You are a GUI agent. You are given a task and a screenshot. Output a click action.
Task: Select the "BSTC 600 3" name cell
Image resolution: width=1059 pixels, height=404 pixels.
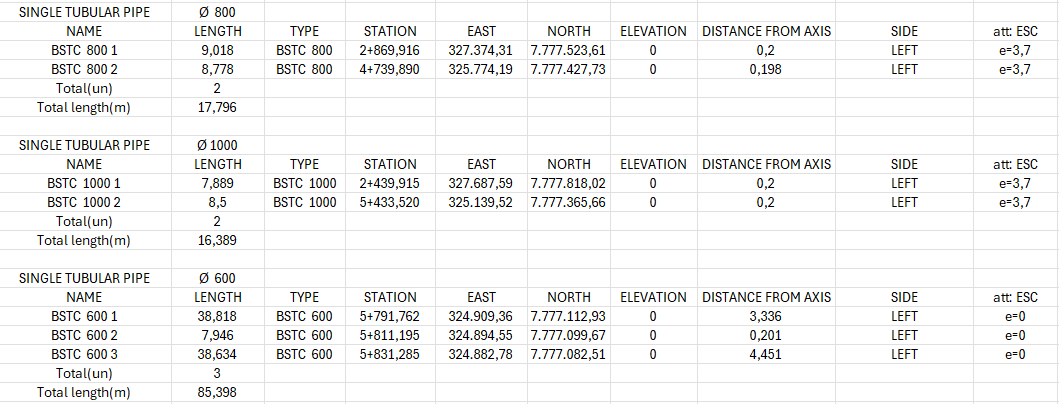click(84, 354)
